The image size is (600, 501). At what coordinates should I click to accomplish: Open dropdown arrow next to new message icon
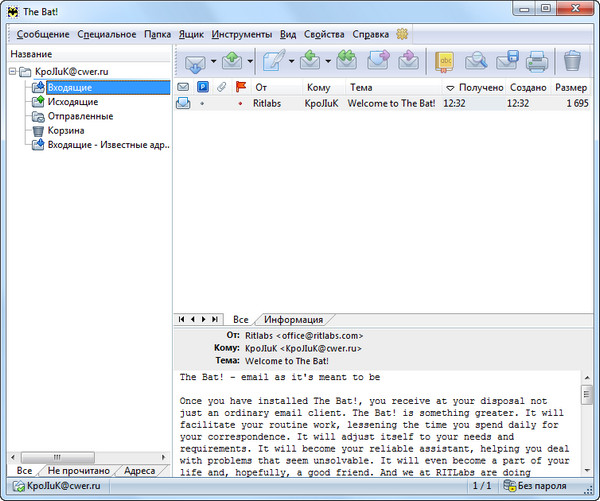point(291,62)
